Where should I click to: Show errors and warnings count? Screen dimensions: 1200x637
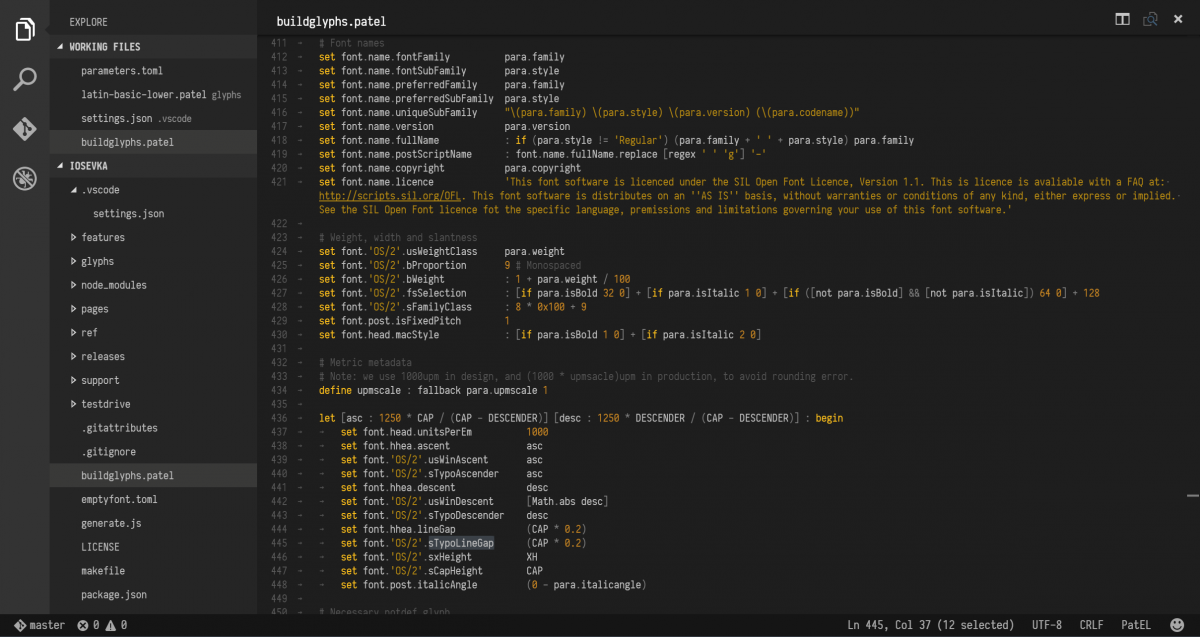coord(101,625)
